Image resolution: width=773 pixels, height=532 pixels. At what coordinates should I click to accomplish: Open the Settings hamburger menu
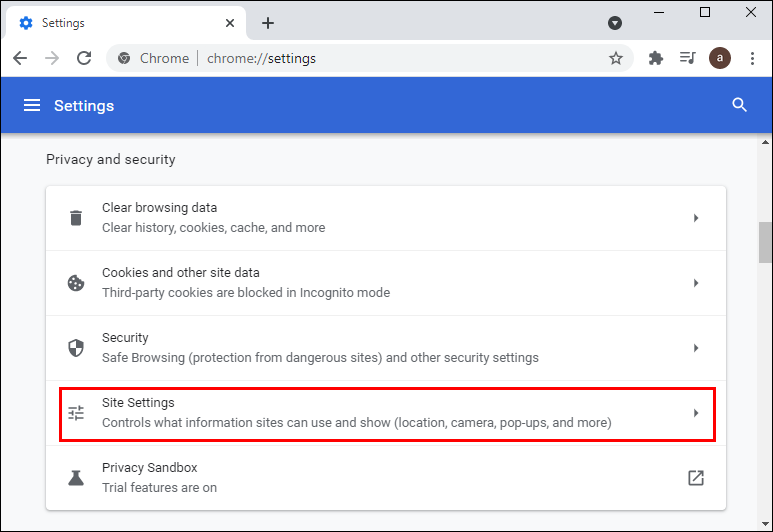coord(32,105)
